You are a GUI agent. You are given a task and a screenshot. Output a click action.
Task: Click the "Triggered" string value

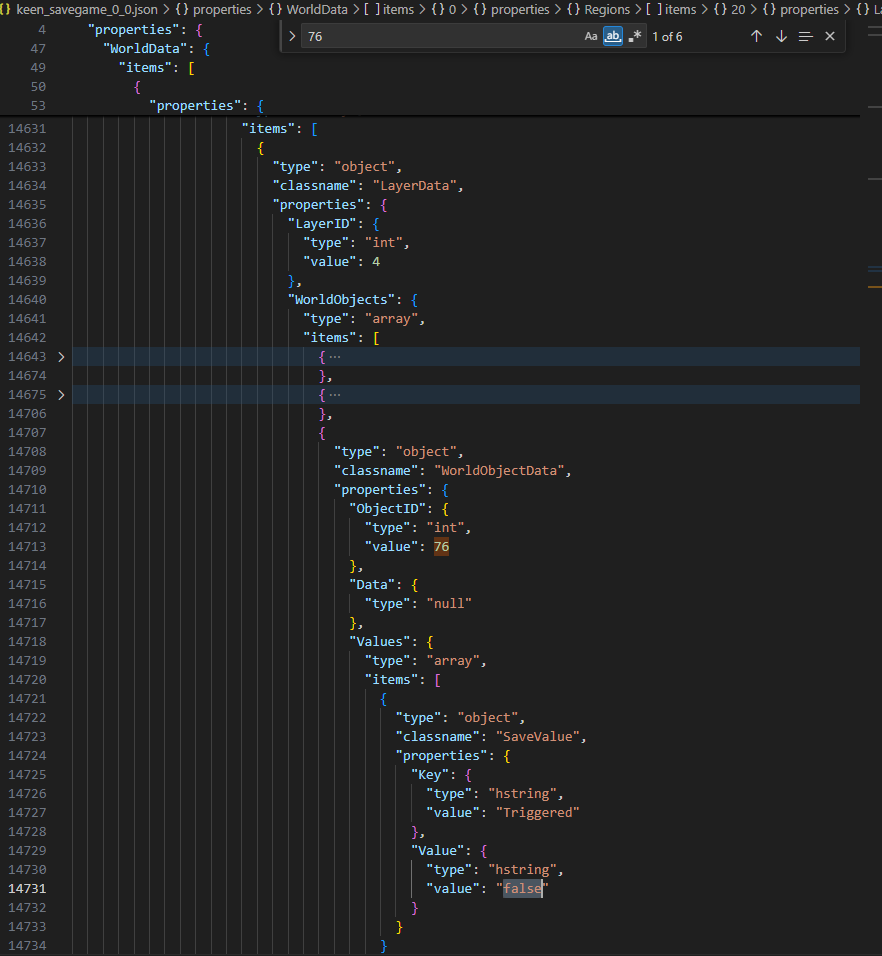coord(538,813)
